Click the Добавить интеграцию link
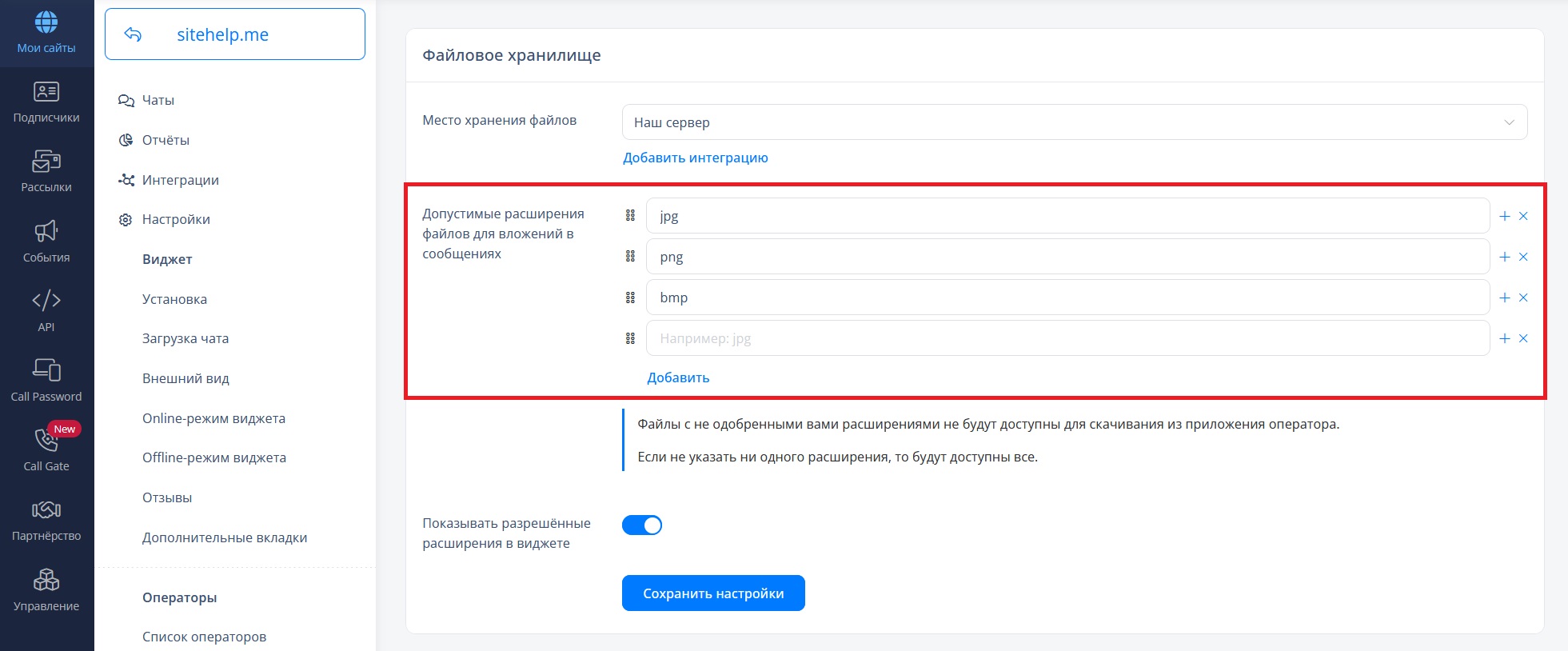 click(696, 158)
